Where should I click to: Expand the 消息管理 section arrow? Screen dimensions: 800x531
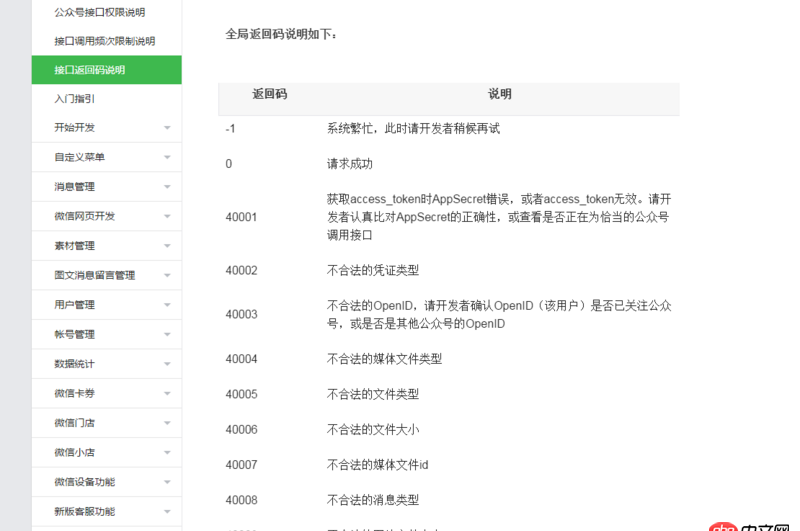click(x=167, y=187)
